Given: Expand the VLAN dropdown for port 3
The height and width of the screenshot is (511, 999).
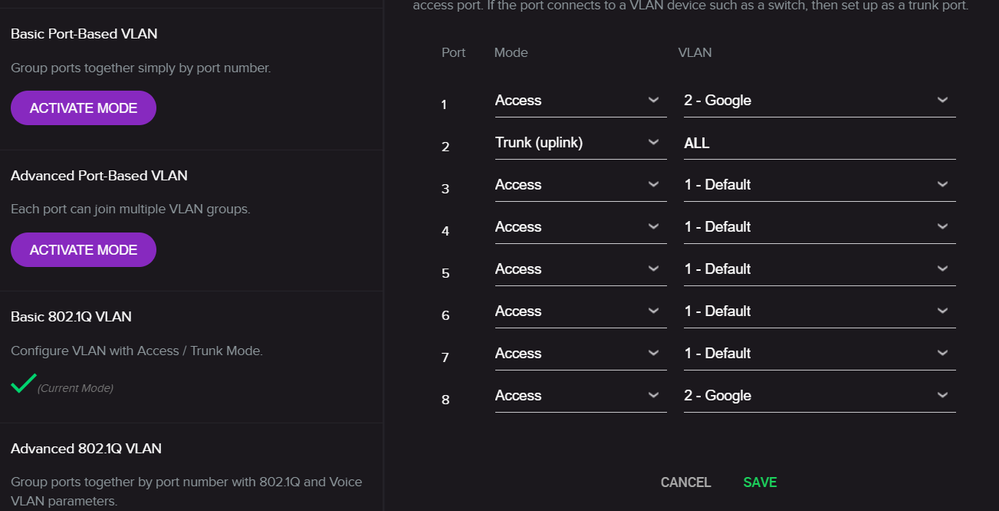Looking at the screenshot, I should point(819,185).
